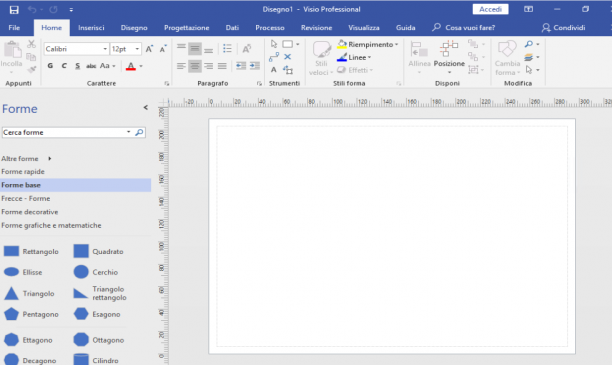Open the Progettazione ribbon tab
Image resolution: width=612 pixels, height=365 pixels.
(x=187, y=28)
